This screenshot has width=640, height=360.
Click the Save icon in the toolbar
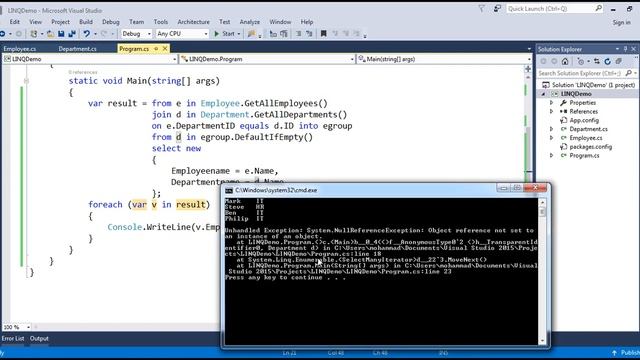coord(61,34)
